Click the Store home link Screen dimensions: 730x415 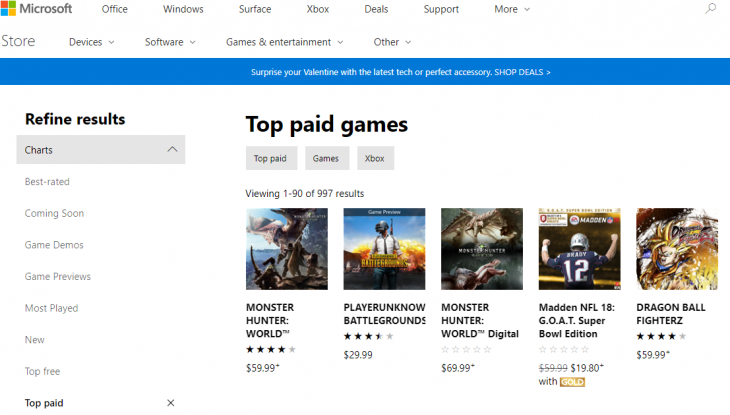click(x=18, y=41)
